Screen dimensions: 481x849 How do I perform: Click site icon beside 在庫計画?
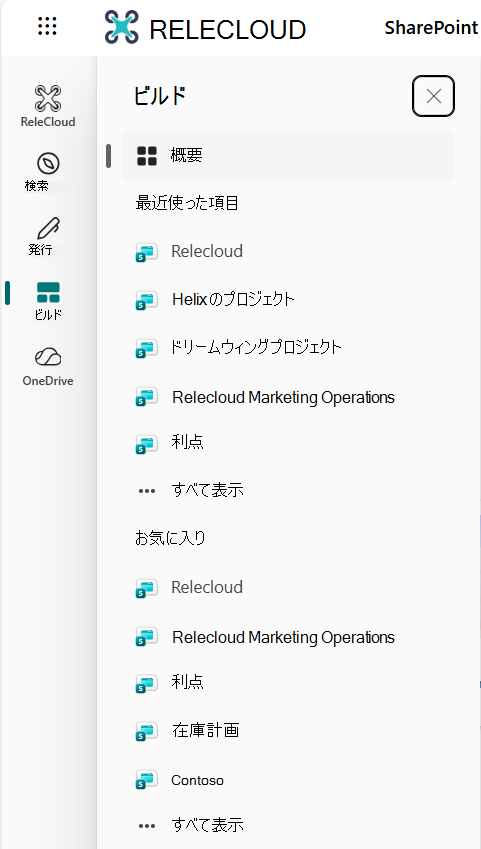coord(146,731)
